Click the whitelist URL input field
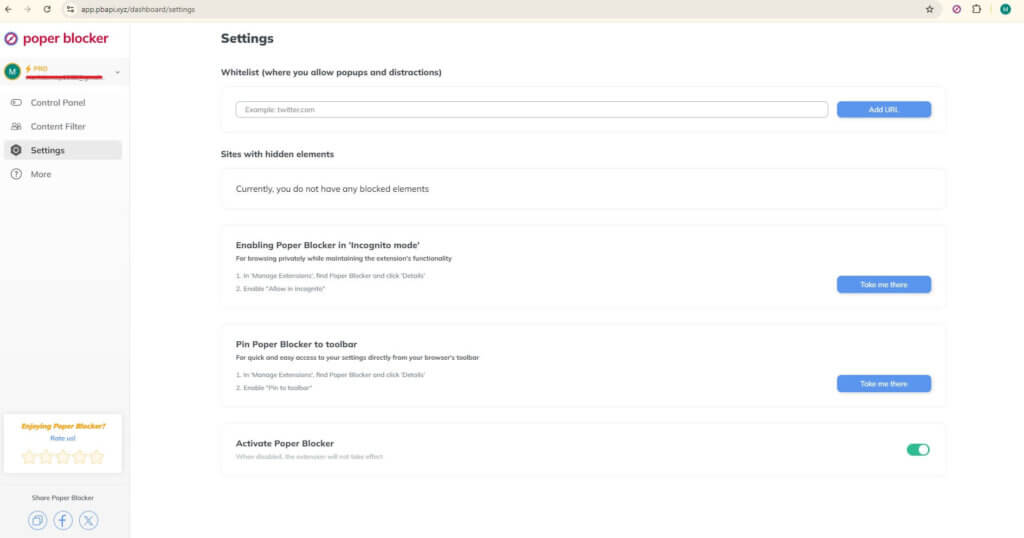Screen dimensions: 1024x538 [x=531, y=110]
